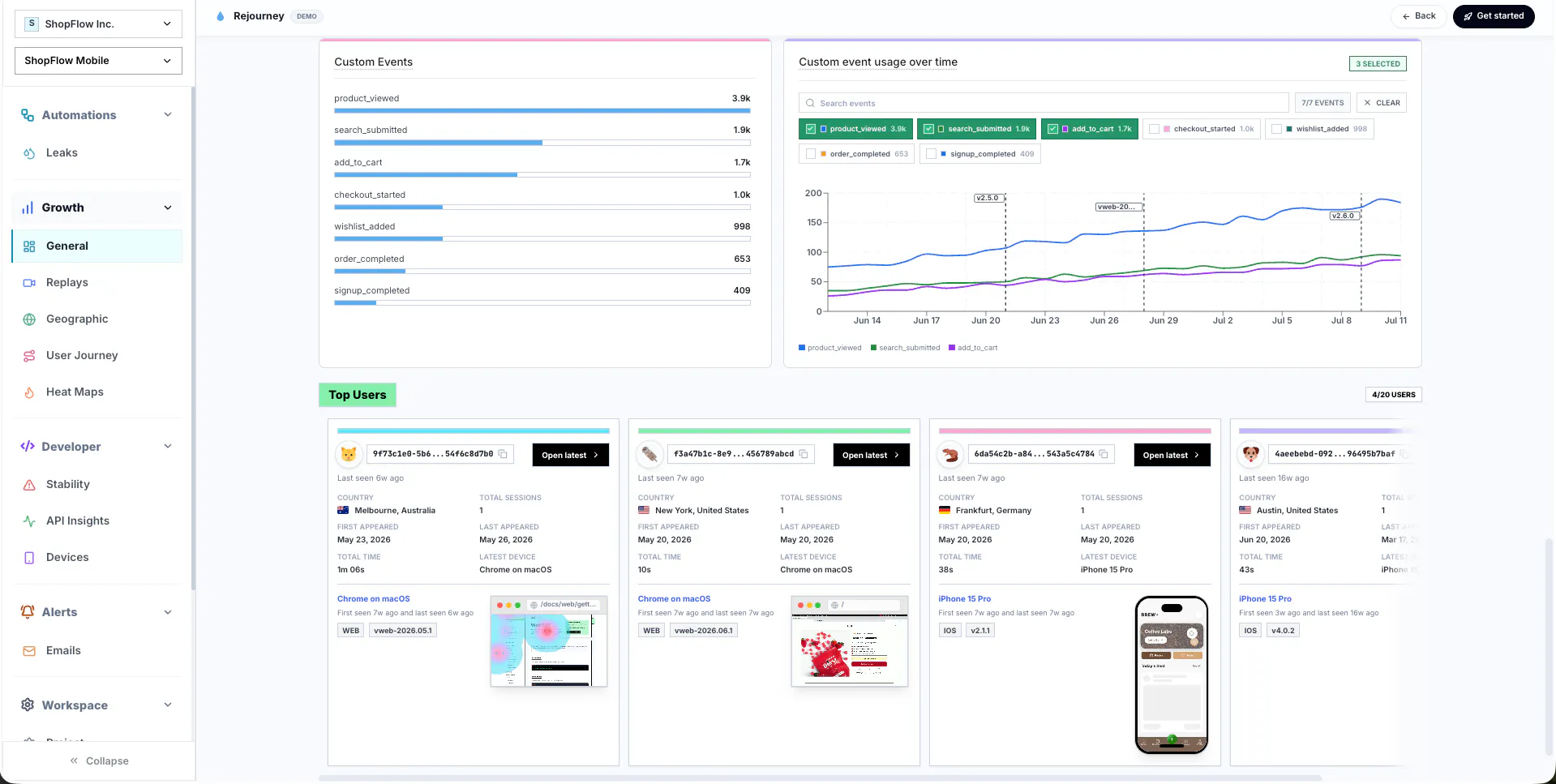Click the v2.5.0 release marker on chart

pyautogui.click(x=988, y=198)
